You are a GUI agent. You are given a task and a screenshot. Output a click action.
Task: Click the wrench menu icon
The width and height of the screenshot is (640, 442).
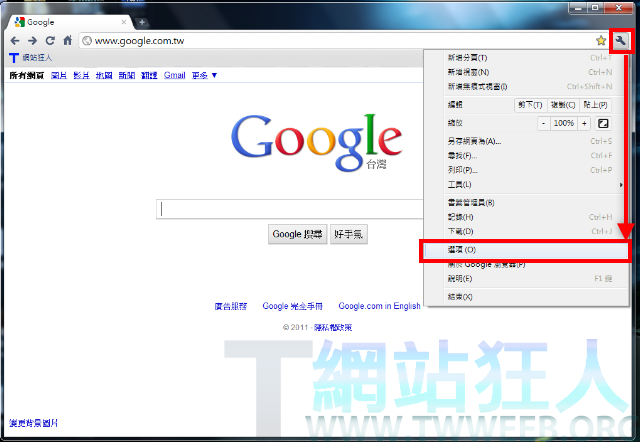tap(620, 40)
